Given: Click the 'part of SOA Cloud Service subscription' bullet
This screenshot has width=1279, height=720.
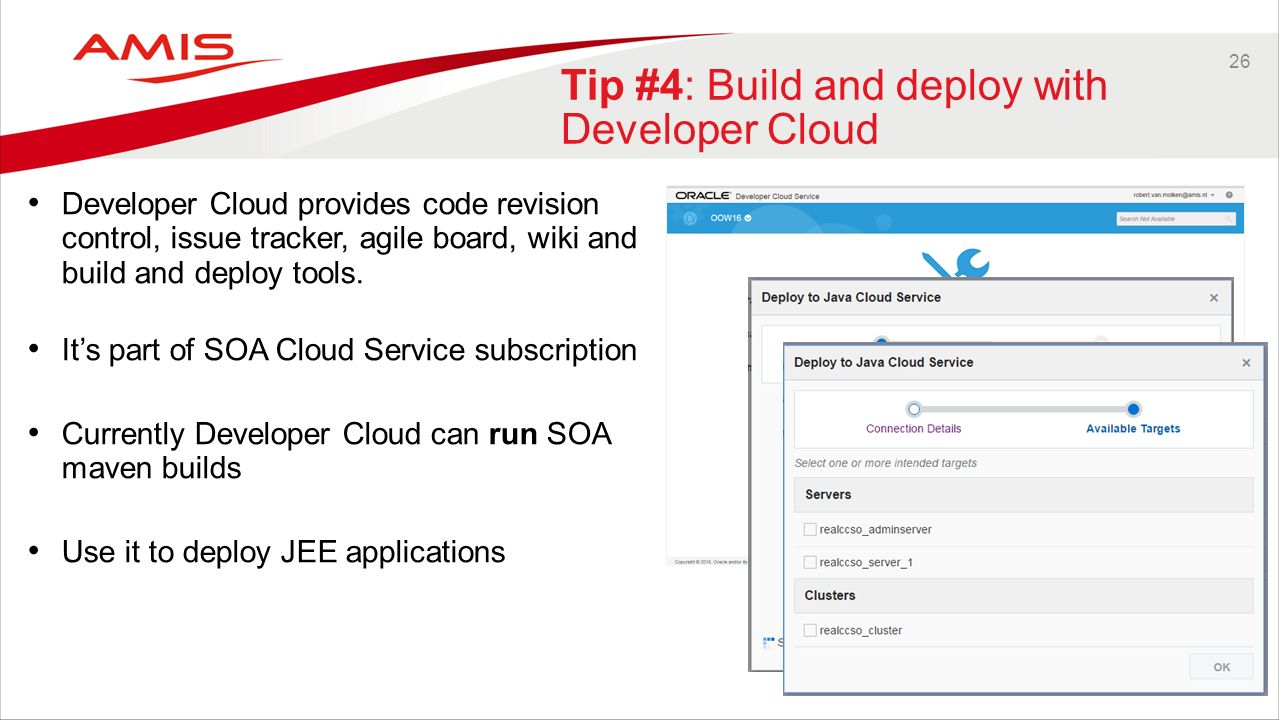Looking at the screenshot, I should point(349,350).
